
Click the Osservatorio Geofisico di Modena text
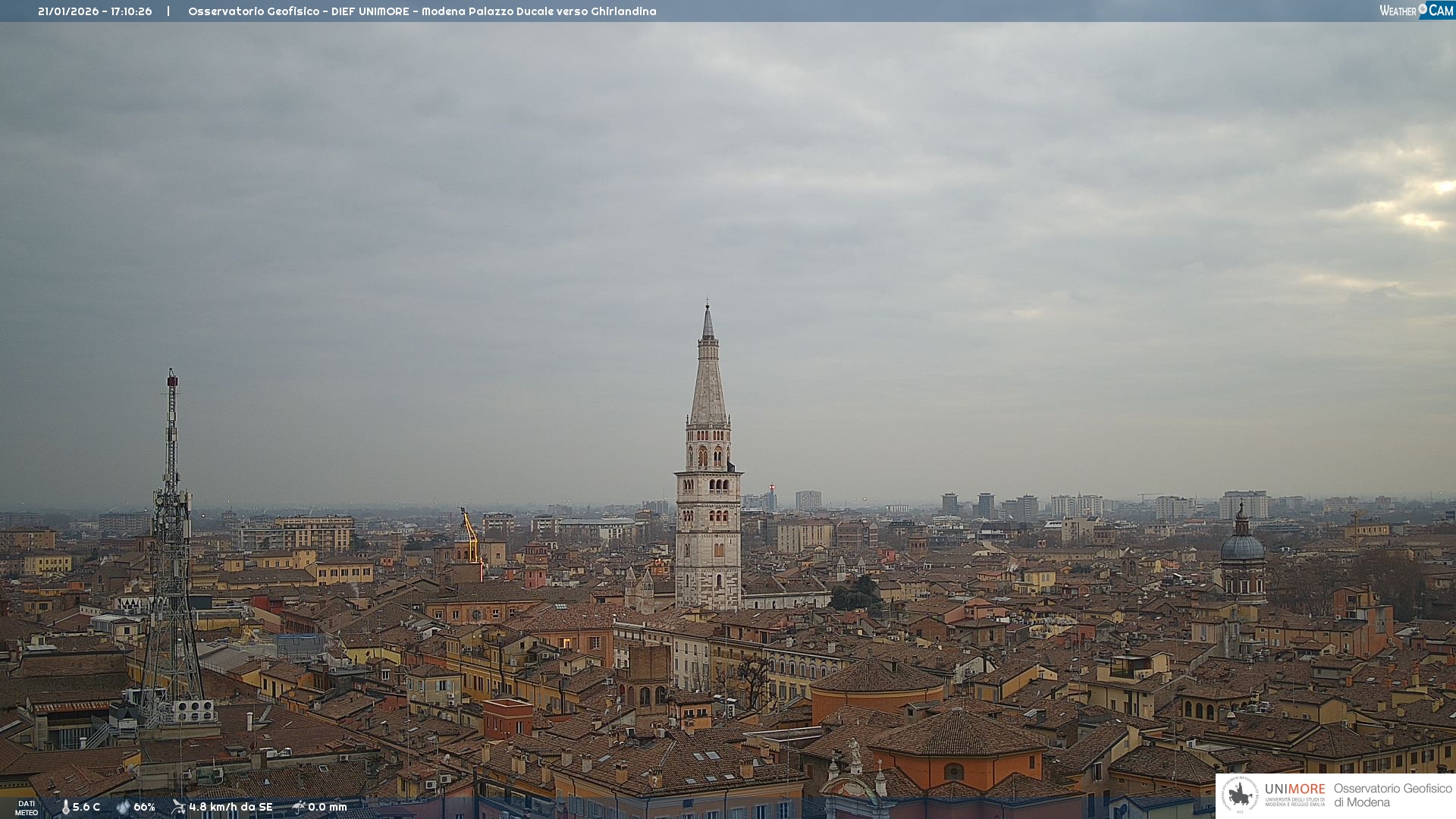[x=1392, y=795]
